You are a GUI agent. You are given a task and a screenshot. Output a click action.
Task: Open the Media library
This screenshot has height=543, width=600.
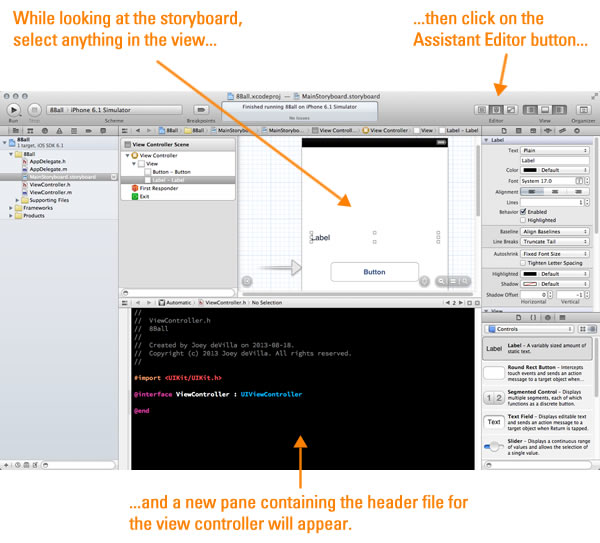pos(562,318)
